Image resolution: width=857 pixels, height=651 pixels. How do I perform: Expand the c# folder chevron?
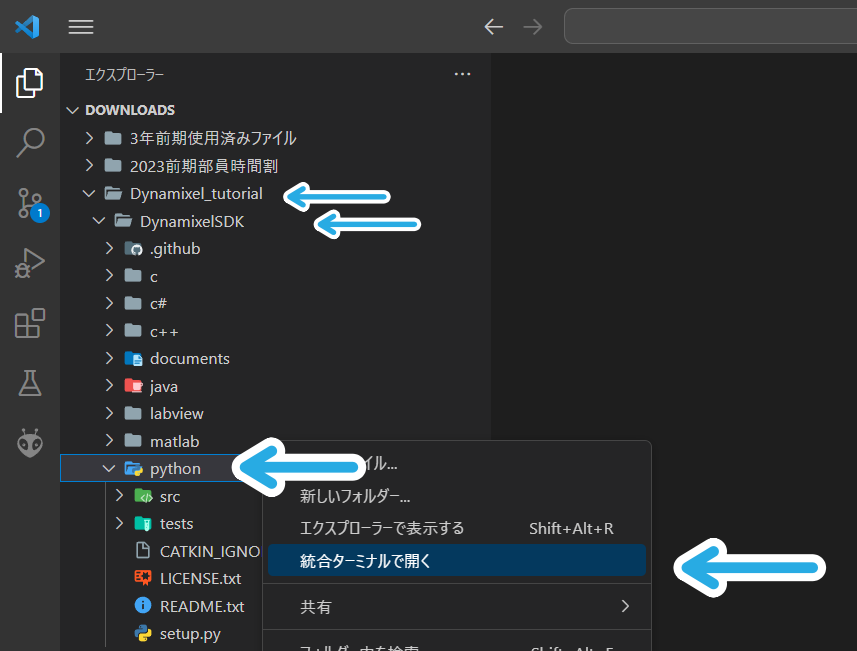pos(109,303)
